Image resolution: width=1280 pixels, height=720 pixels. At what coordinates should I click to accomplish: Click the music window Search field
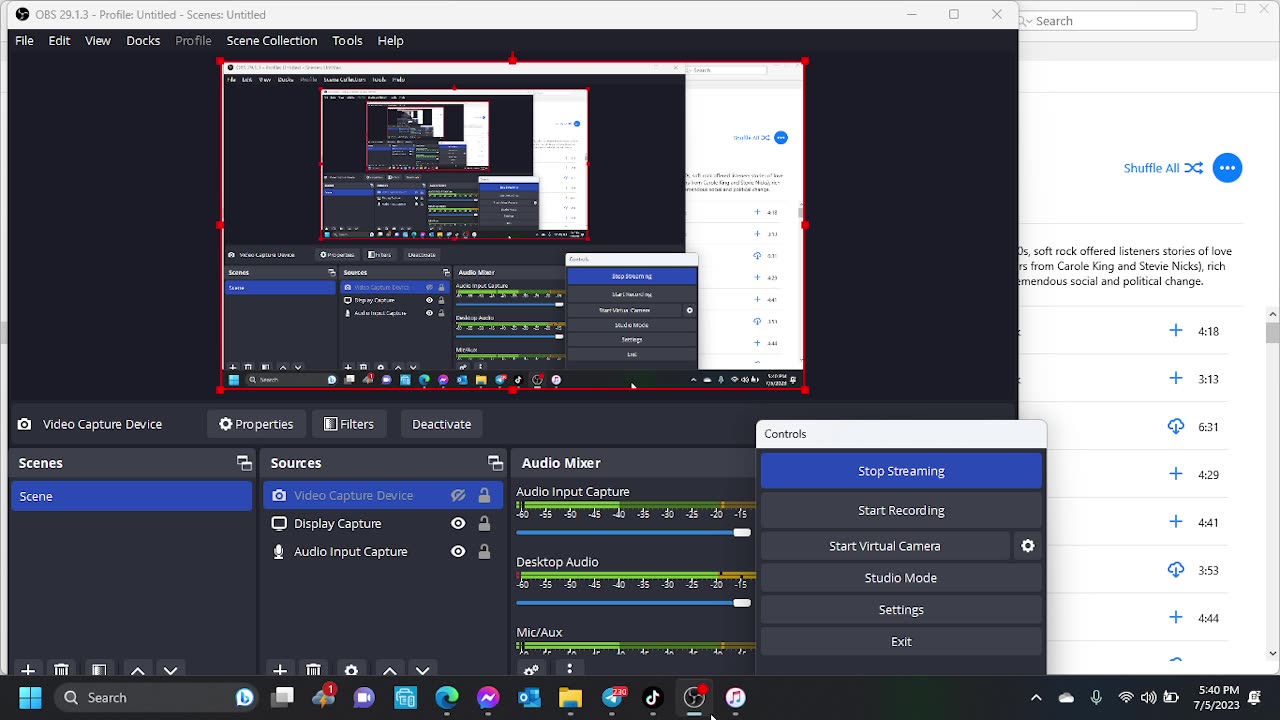click(1108, 21)
